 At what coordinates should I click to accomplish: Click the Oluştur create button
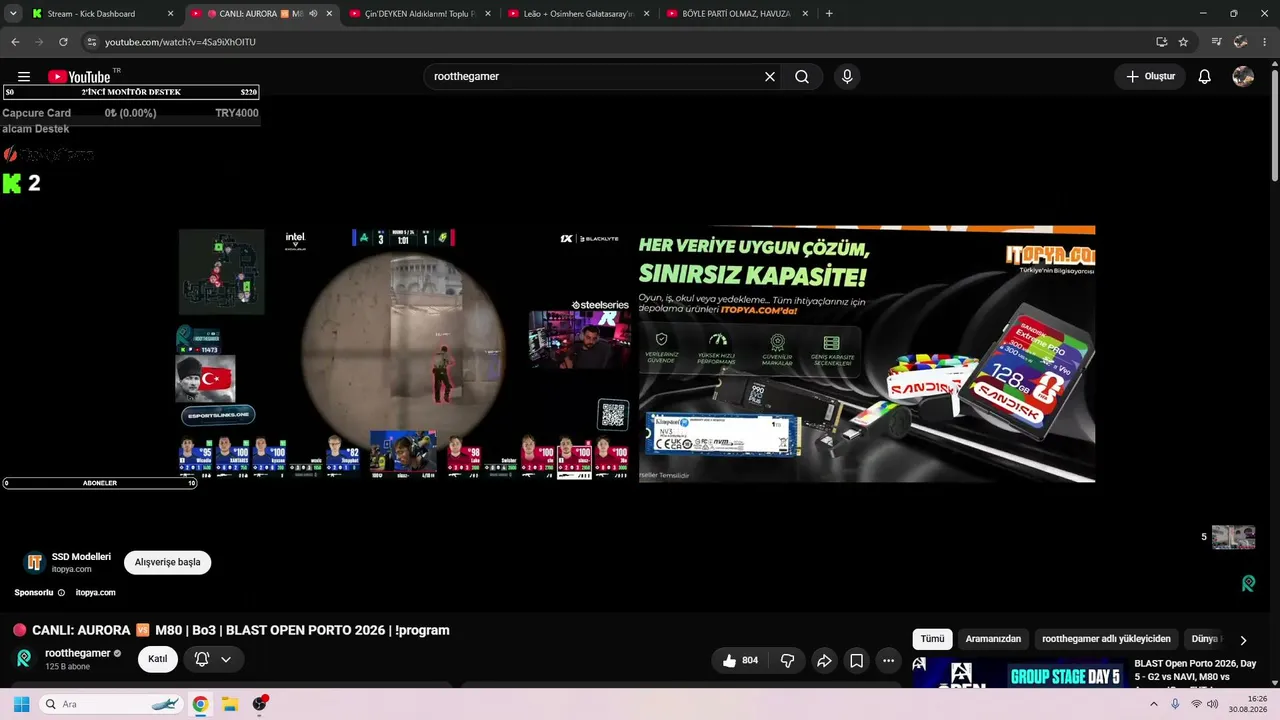(x=1150, y=77)
